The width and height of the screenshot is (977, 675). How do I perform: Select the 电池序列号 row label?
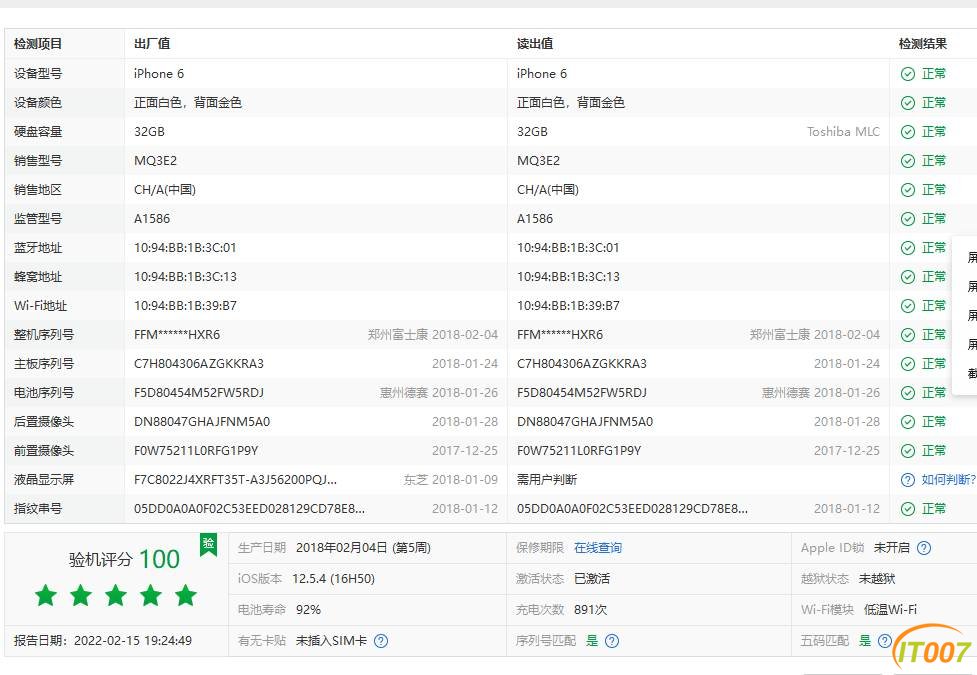[x=44, y=393]
